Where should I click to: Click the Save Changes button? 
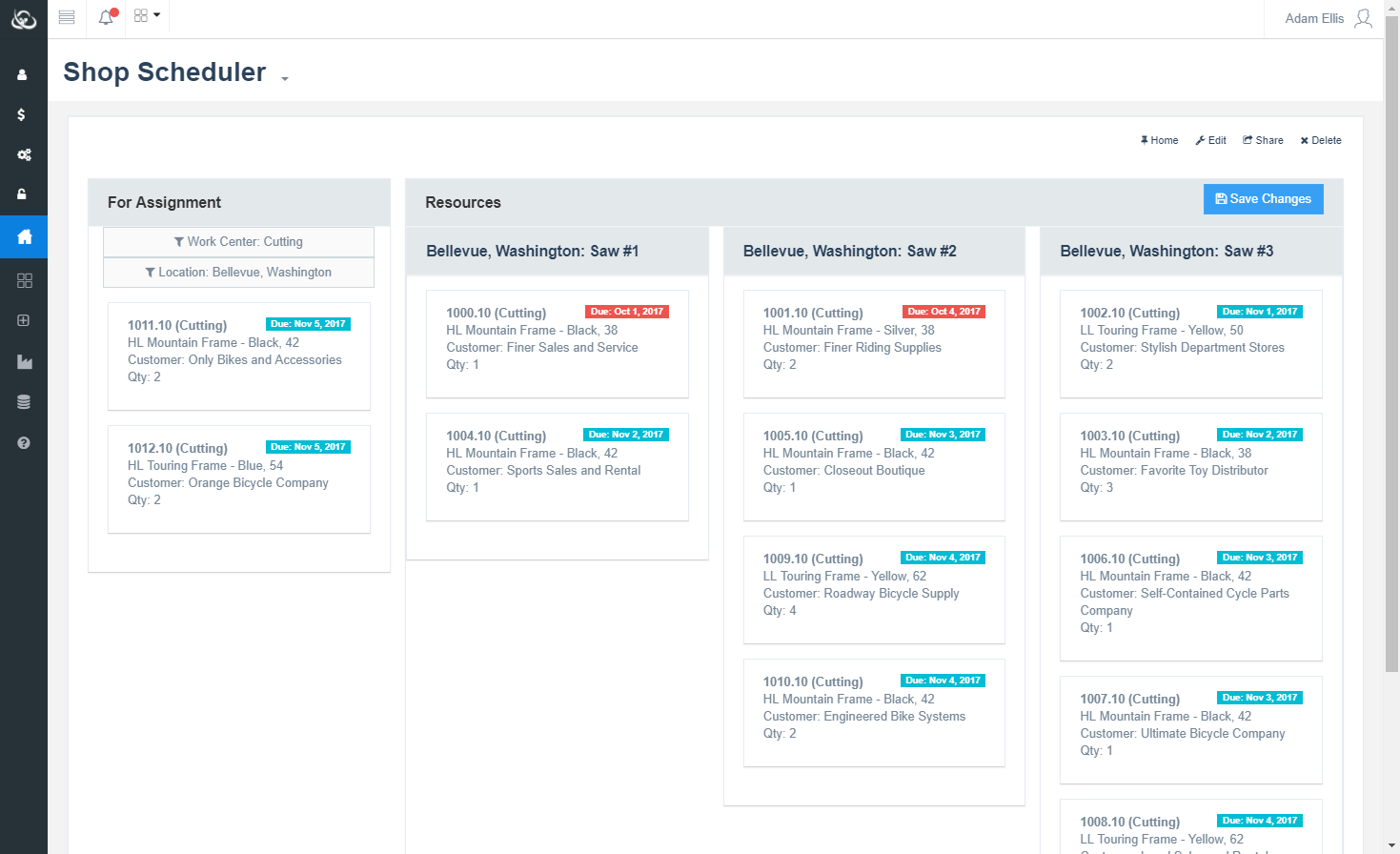point(1263,199)
